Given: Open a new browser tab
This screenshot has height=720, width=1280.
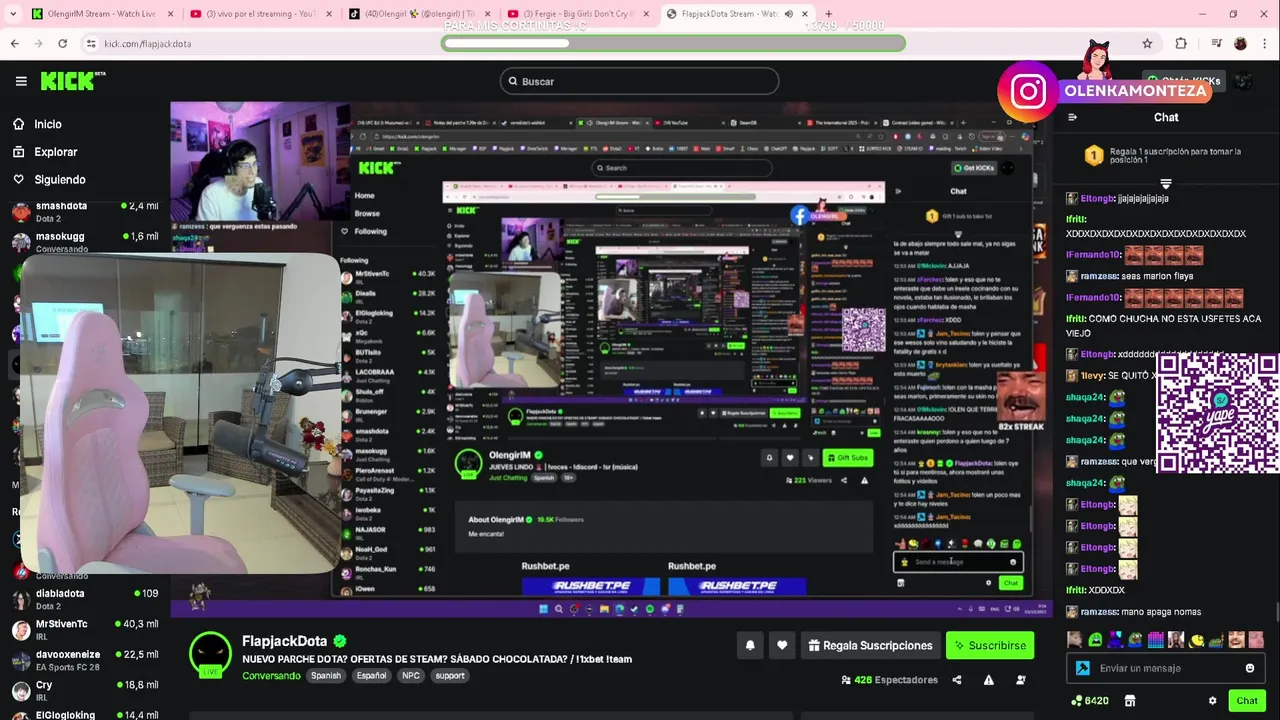Looking at the screenshot, I should pyautogui.click(x=828, y=14).
